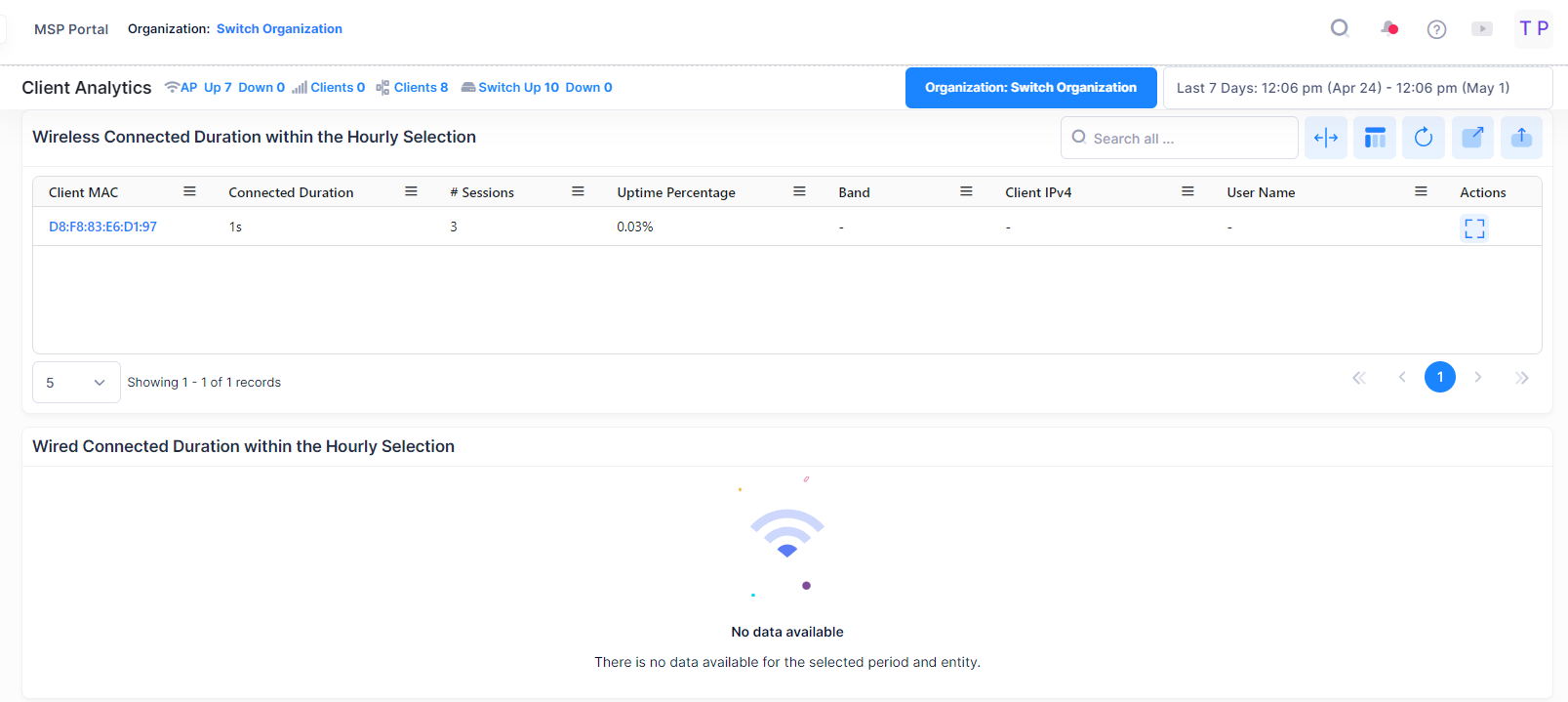Click the Search all input field

click(1186, 139)
